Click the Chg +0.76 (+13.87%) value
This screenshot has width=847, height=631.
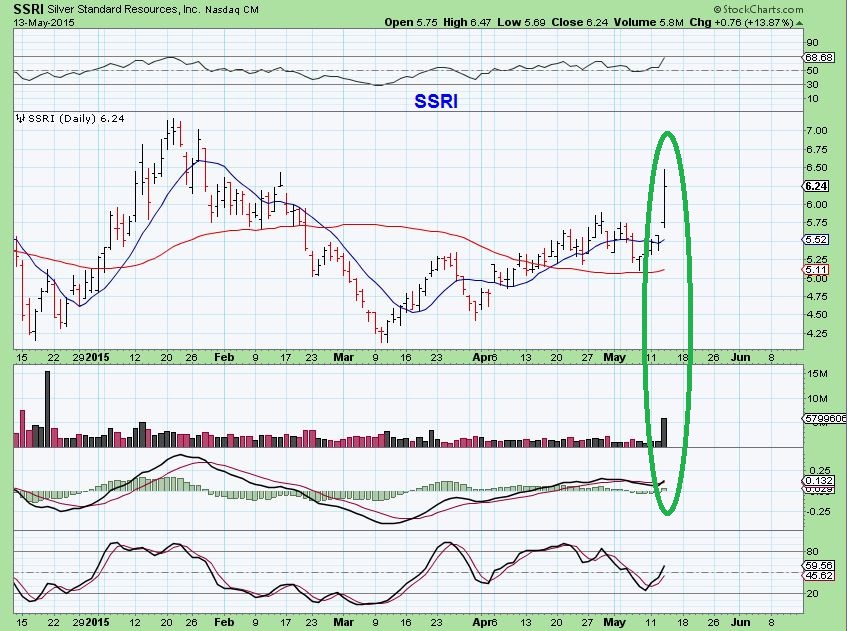click(x=742, y=22)
